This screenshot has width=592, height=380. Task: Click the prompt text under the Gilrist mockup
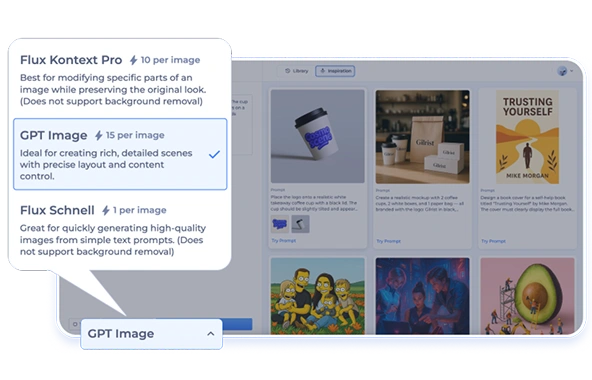point(419,203)
